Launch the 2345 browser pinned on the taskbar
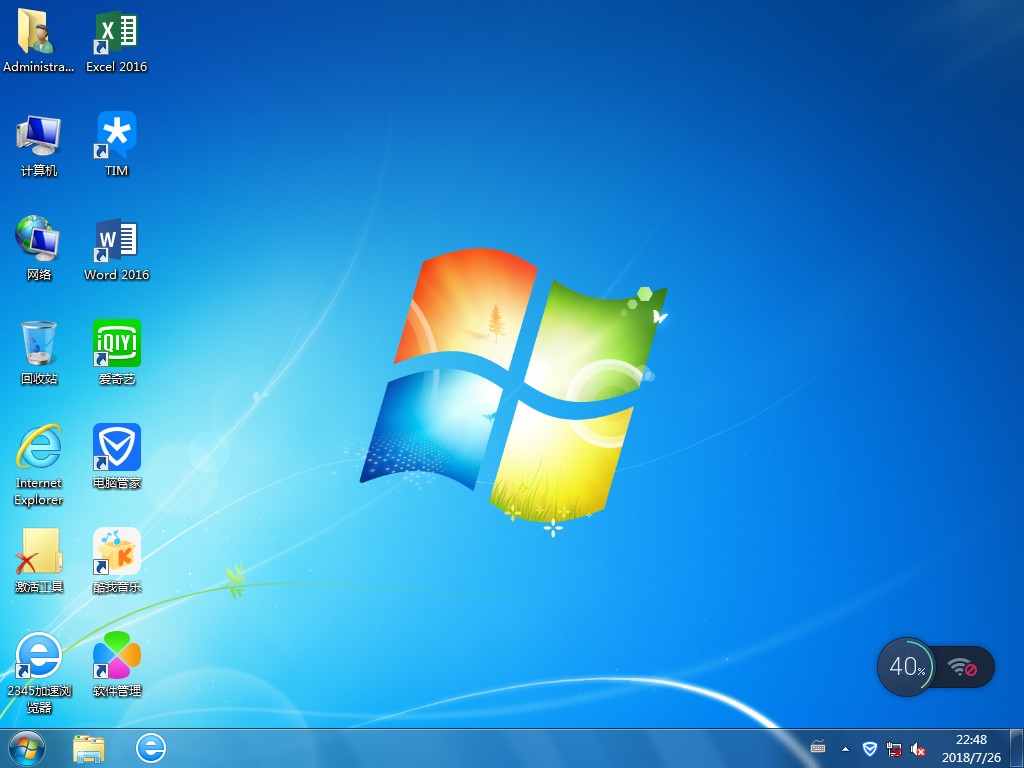 [x=151, y=748]
